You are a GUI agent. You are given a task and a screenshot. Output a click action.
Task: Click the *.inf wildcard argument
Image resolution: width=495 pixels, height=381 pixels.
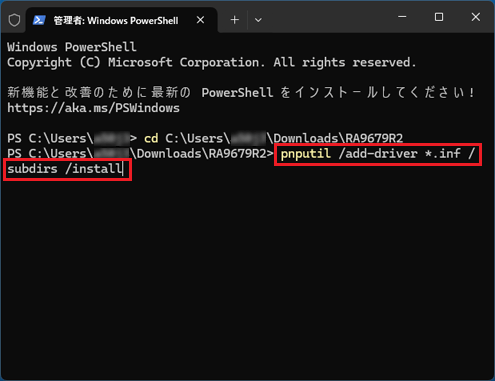[x=443, y=154]
